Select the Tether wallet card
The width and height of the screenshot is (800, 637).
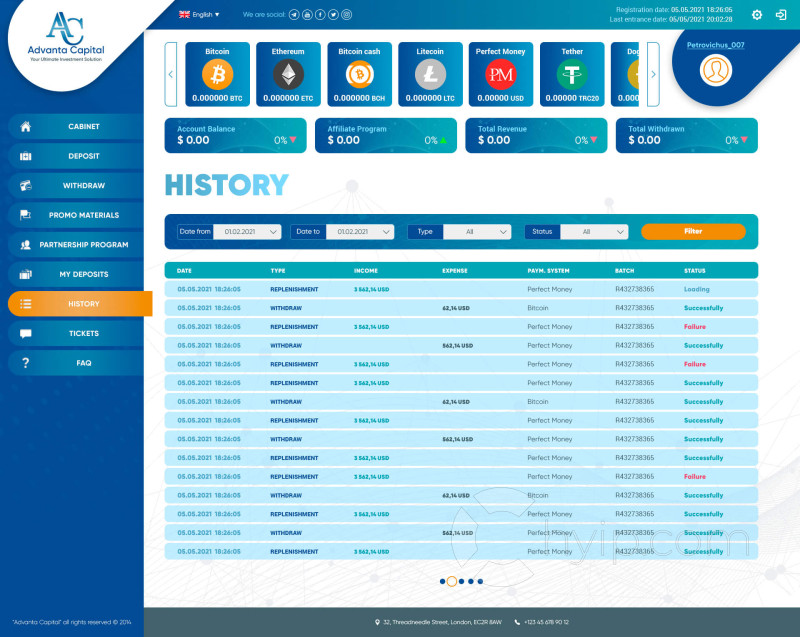coord(572,74)
